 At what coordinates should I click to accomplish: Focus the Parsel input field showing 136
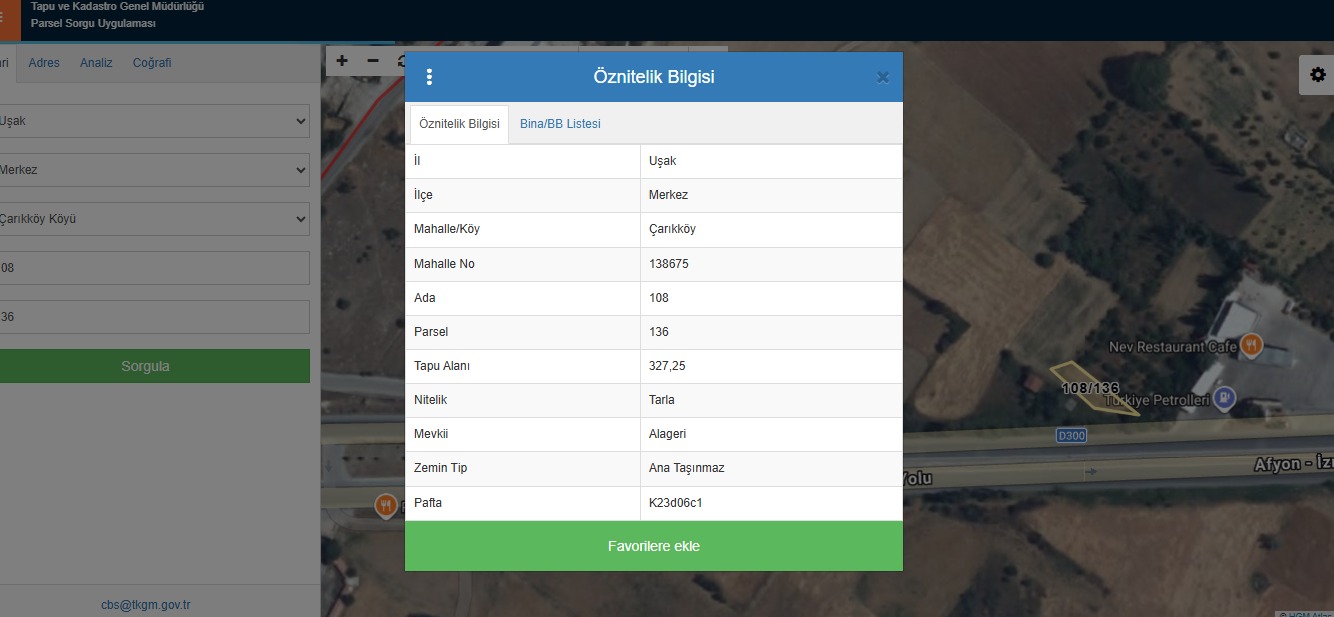pos(153,317)
